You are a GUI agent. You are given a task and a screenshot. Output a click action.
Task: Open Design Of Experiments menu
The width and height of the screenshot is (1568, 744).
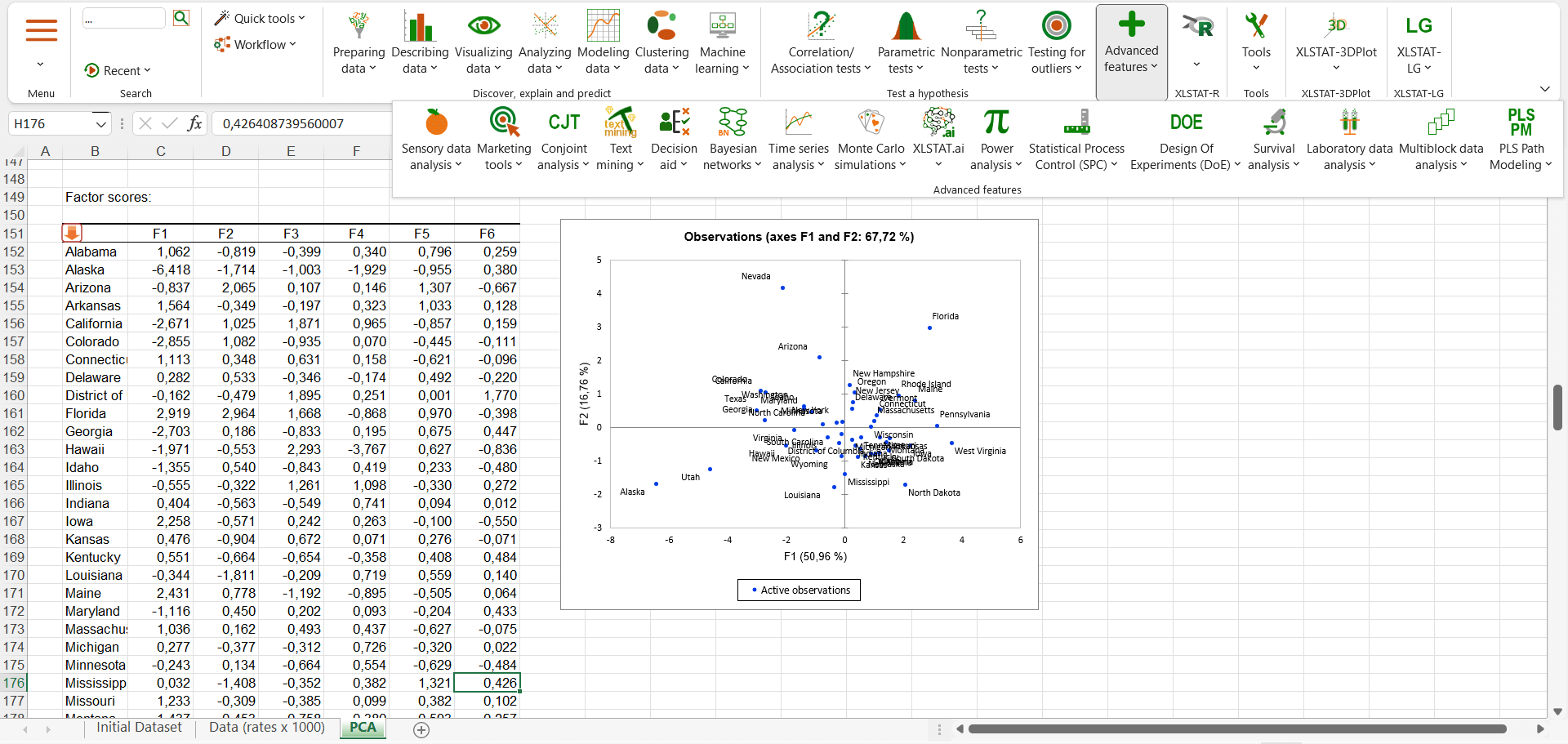[1186, 140]
